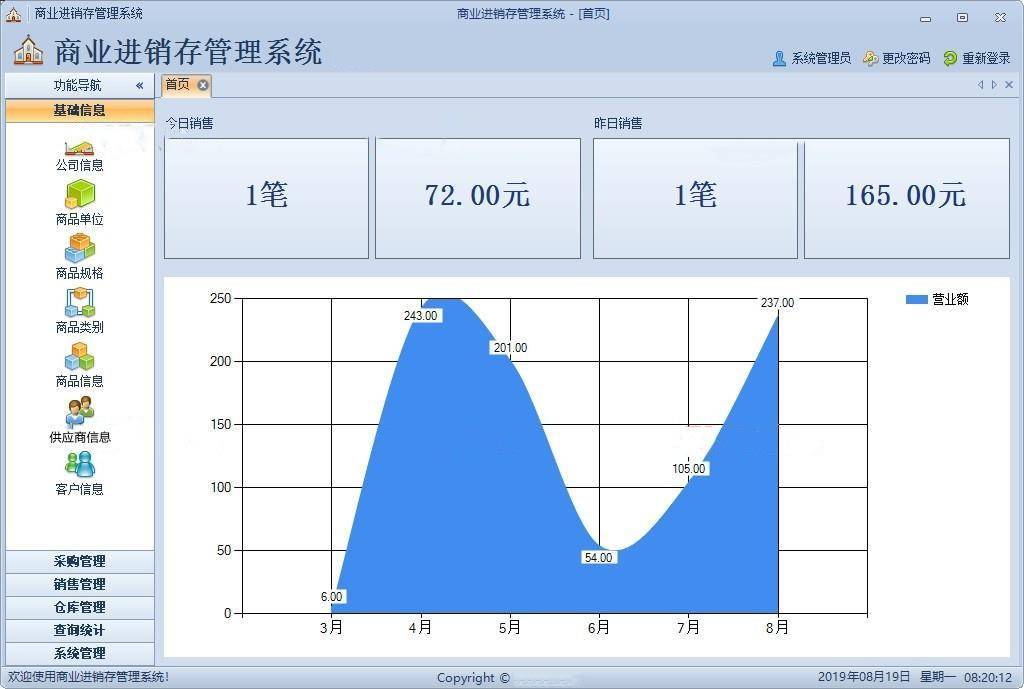The height and width of the screenshot is (689, 1024).
Task: Click the 8月 axis label
Action: (x=777, y=628)
